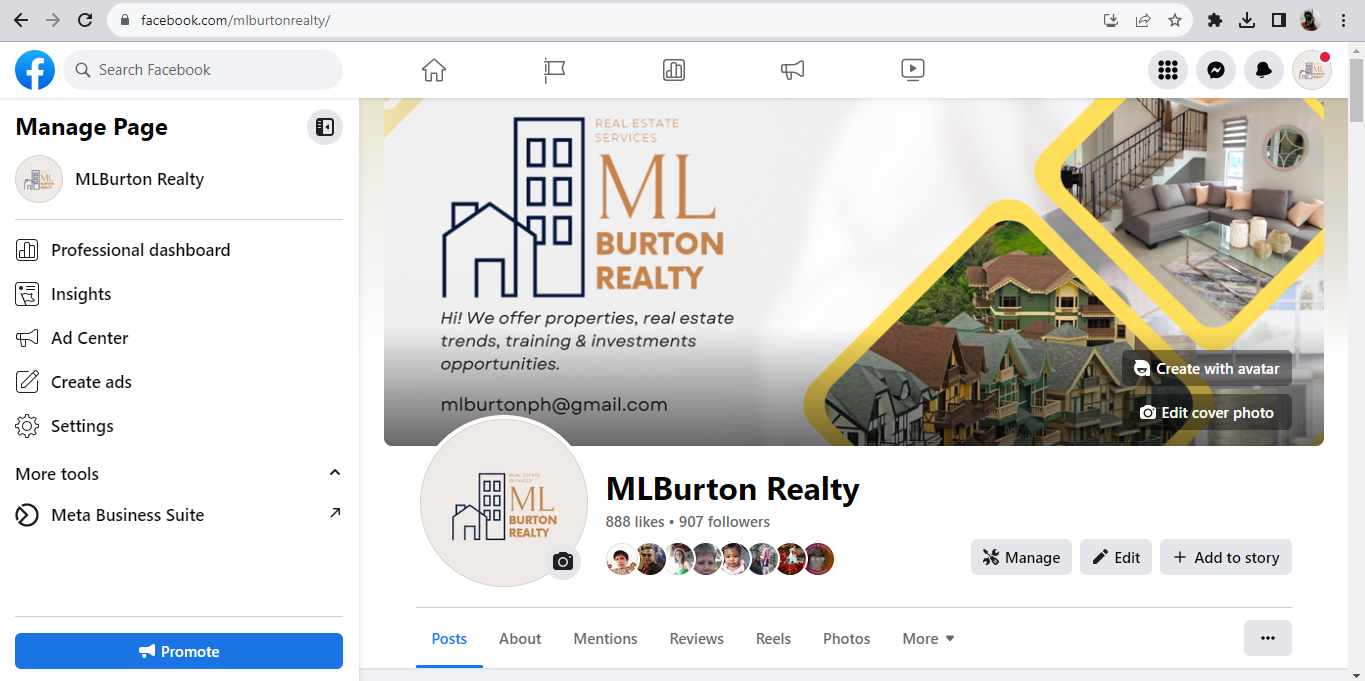Click MLBurton Realty page name in sidebar

point(139,179)
